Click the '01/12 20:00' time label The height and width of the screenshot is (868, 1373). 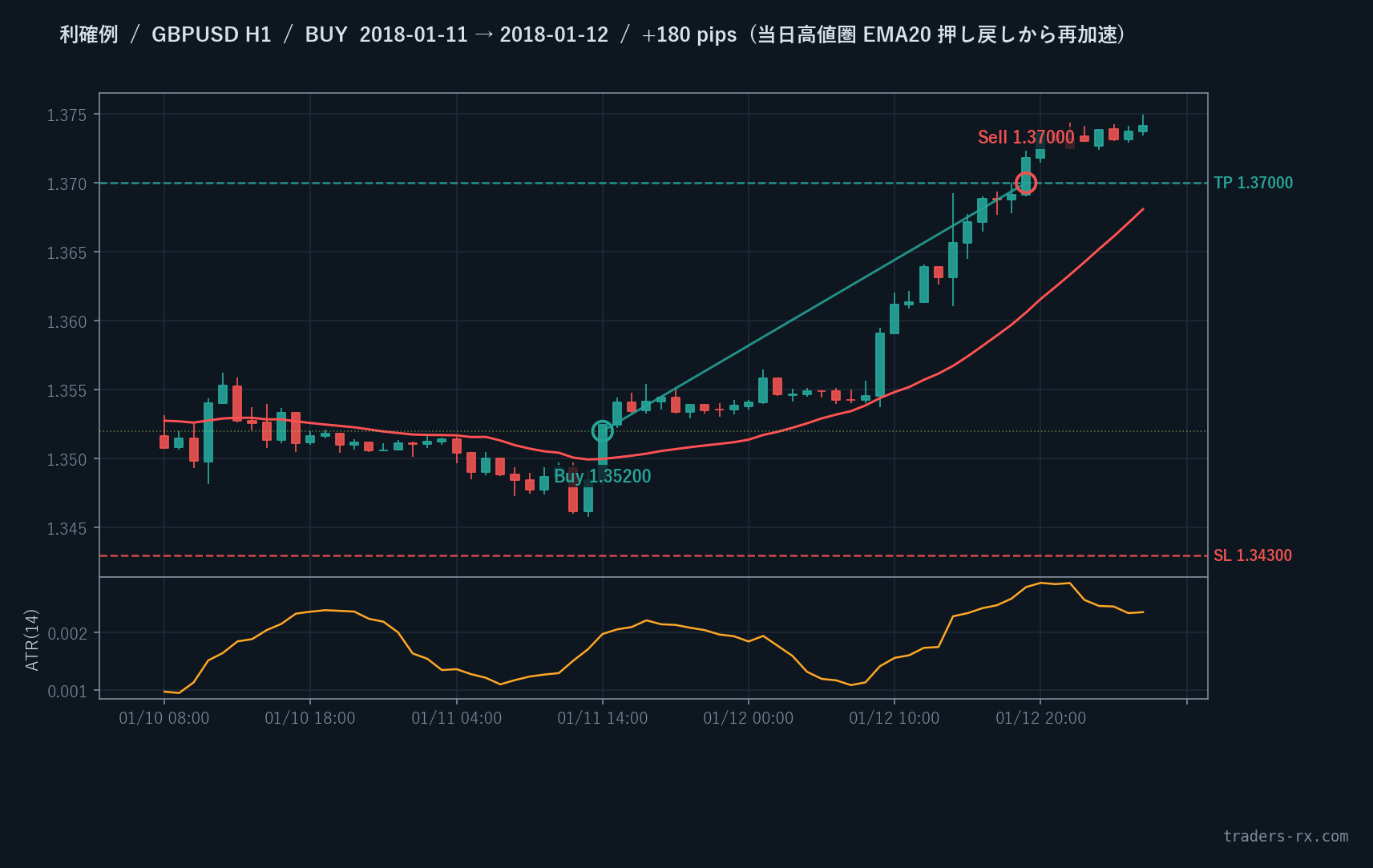pyautogui.click(x=1041, y=718)
